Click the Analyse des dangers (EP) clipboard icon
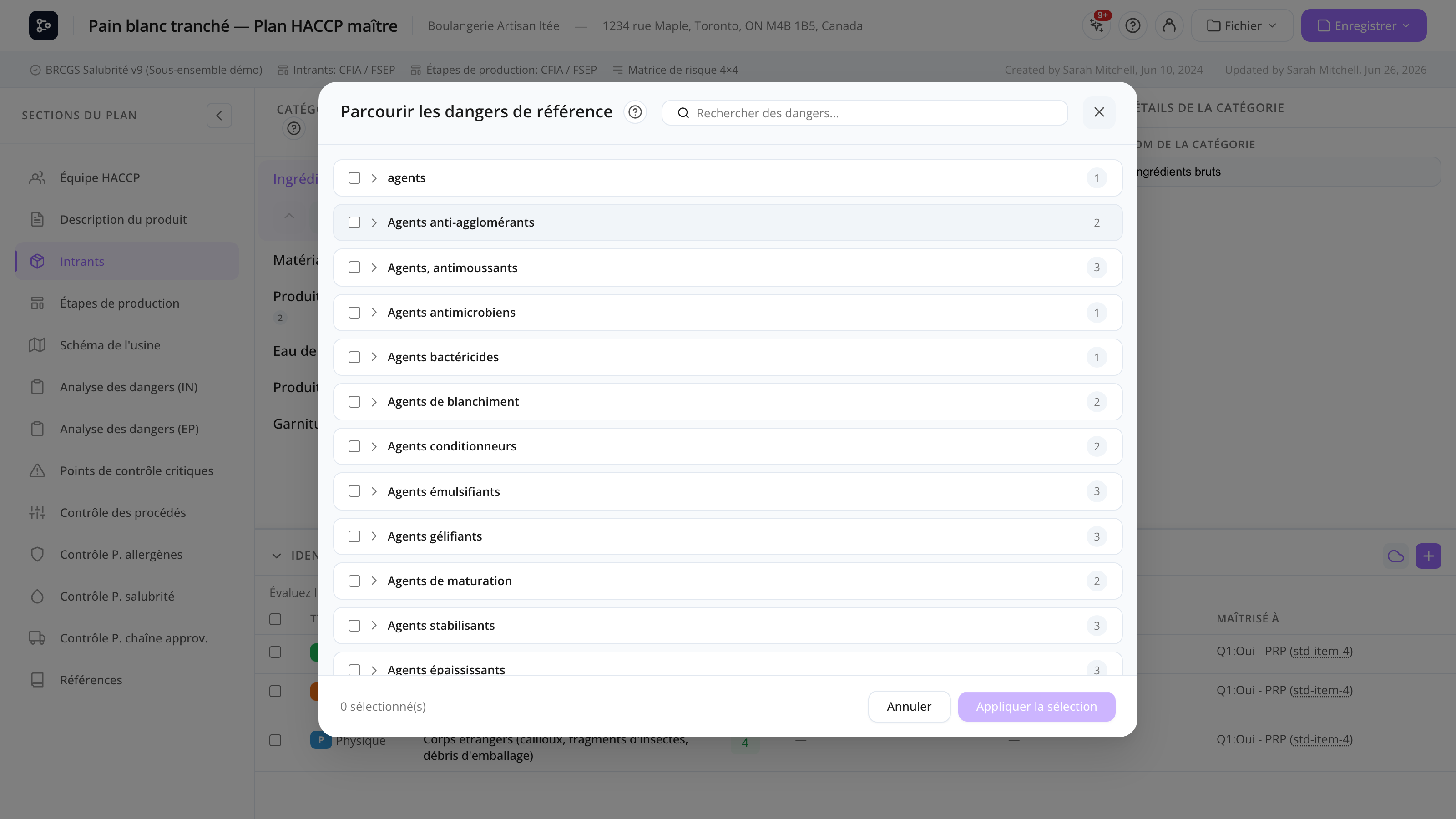This screenshot has width=1456, height=819. [x=37, y=429]
